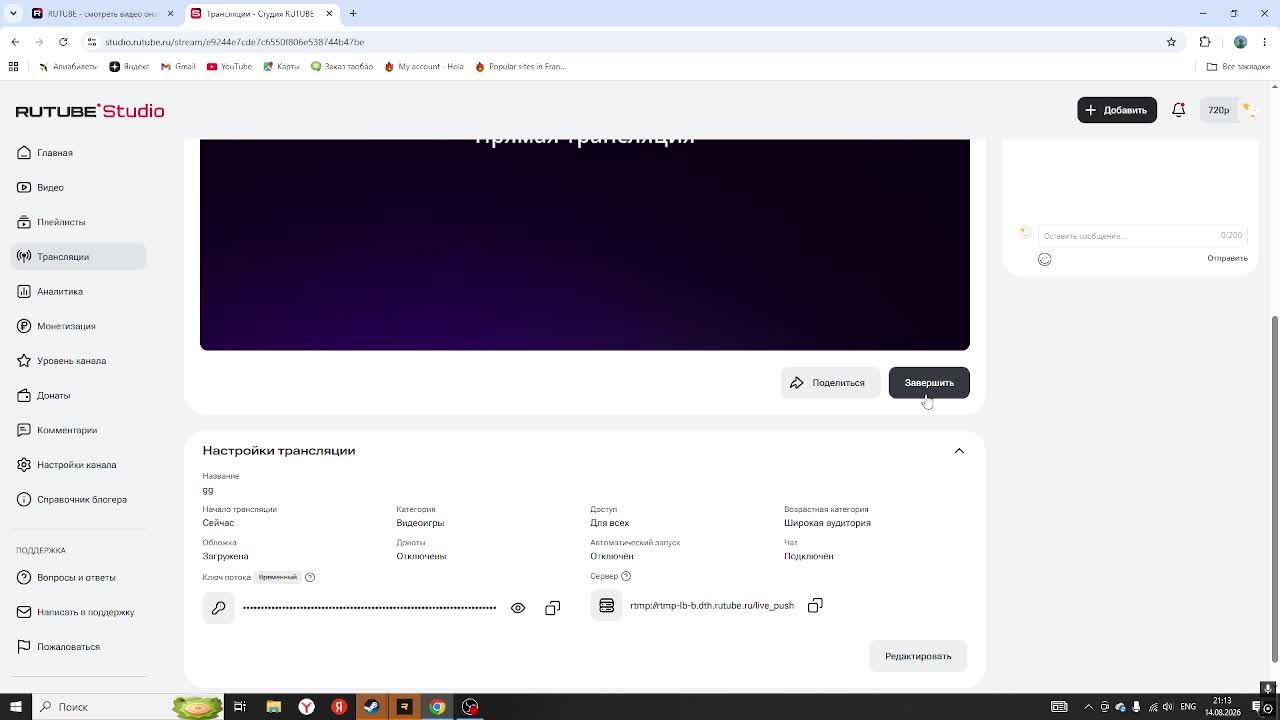This screenshot has height=720, width=1280.
Task: Click the Уровень канала trophy icon
Action: [24, 361]
